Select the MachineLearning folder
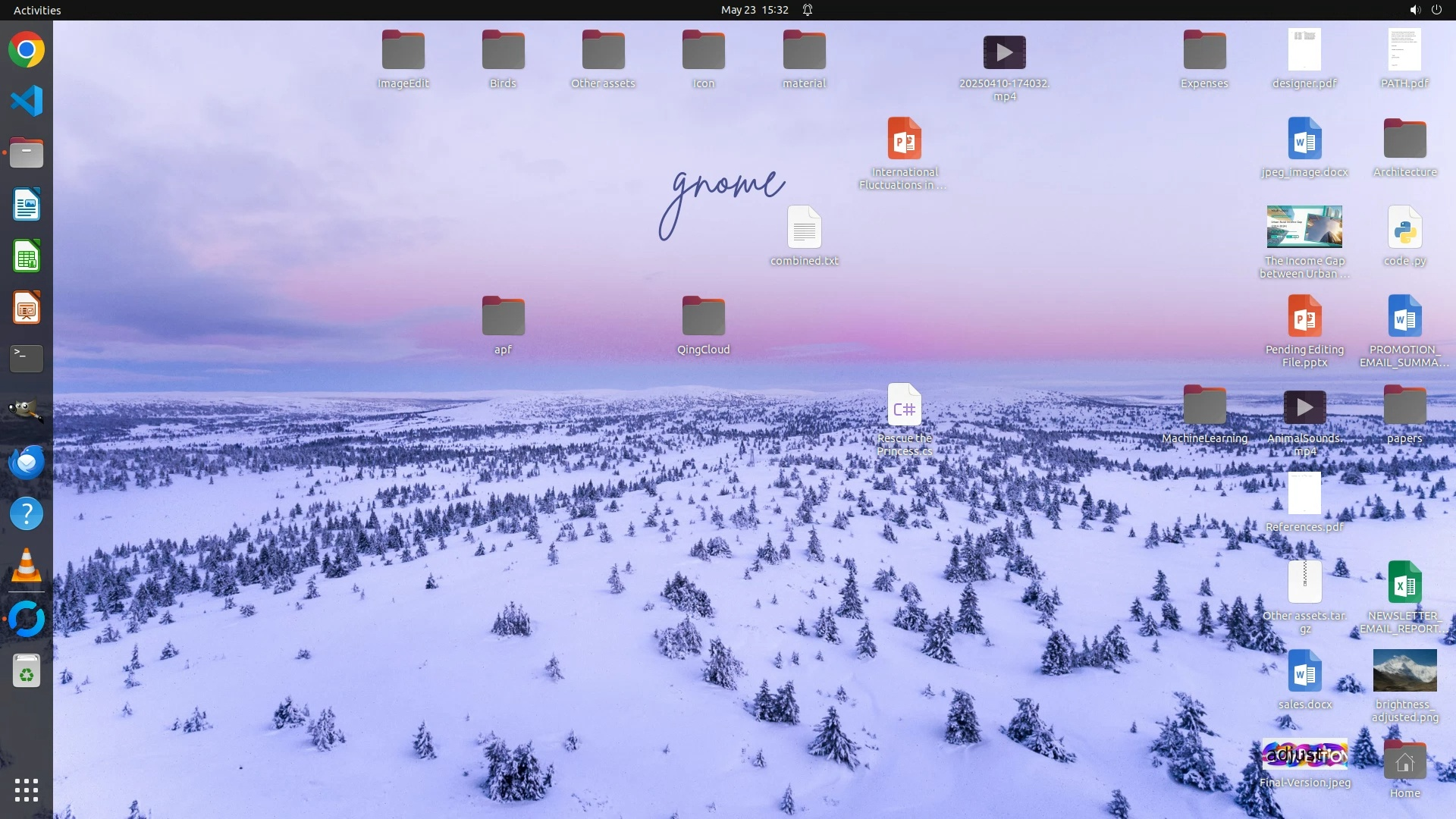 pos(1204,406)
